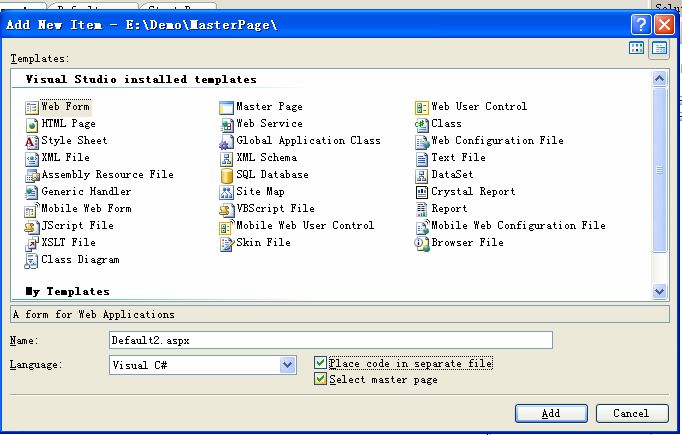This screenshot has height=435, width=682.
Task: Click the Browser File label text
Action: point(467,242)
